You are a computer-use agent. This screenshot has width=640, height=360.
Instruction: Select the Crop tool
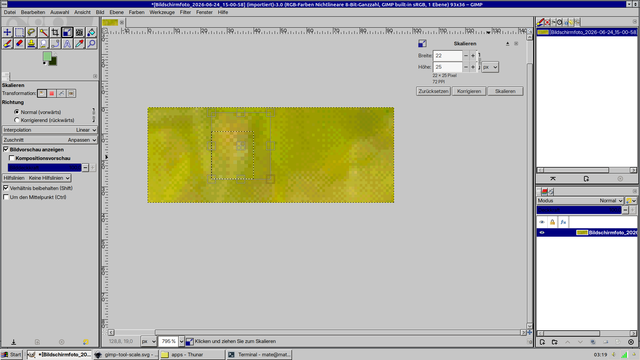coord(55,32)
